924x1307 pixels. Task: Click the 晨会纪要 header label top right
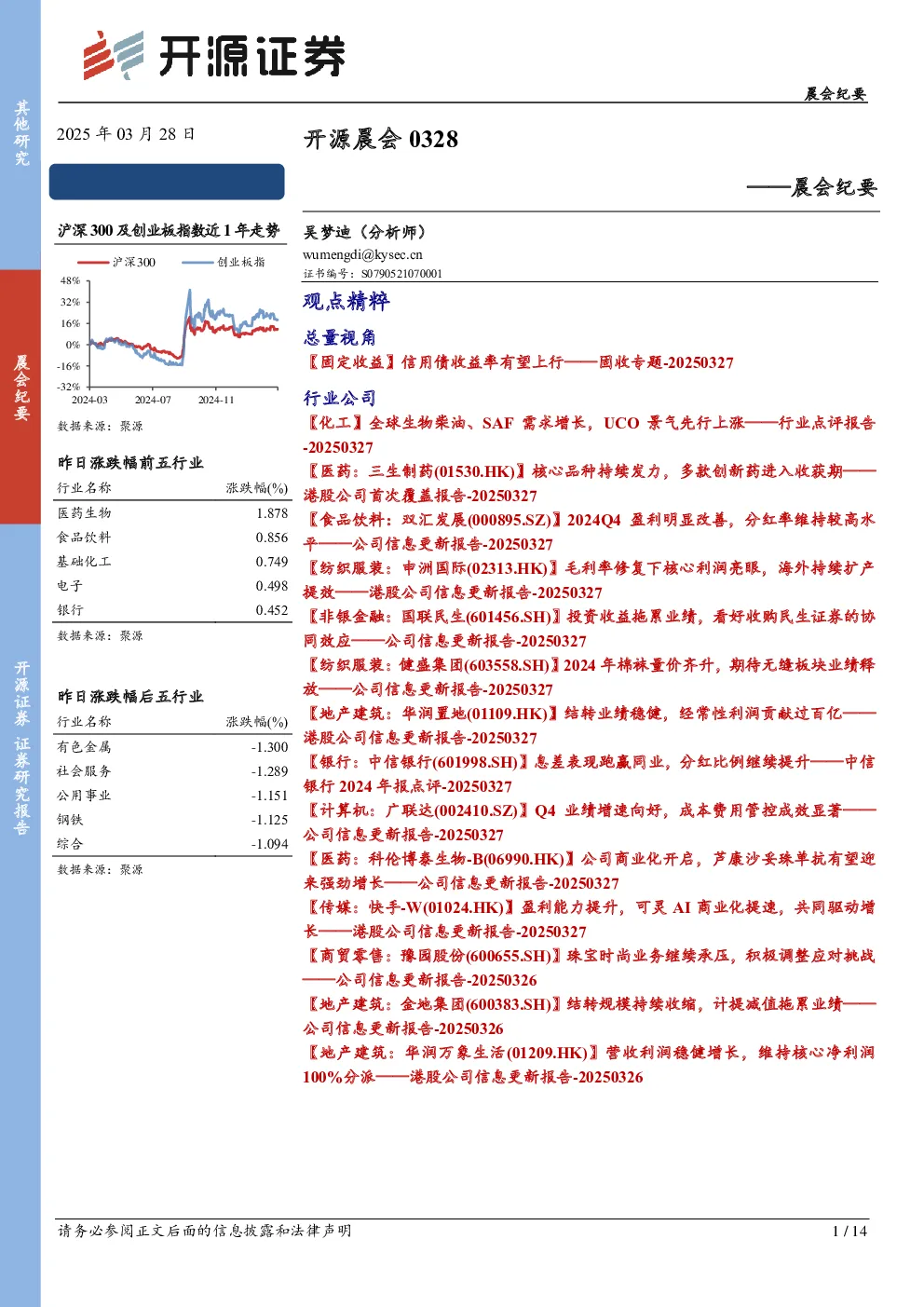click(836, 93)
